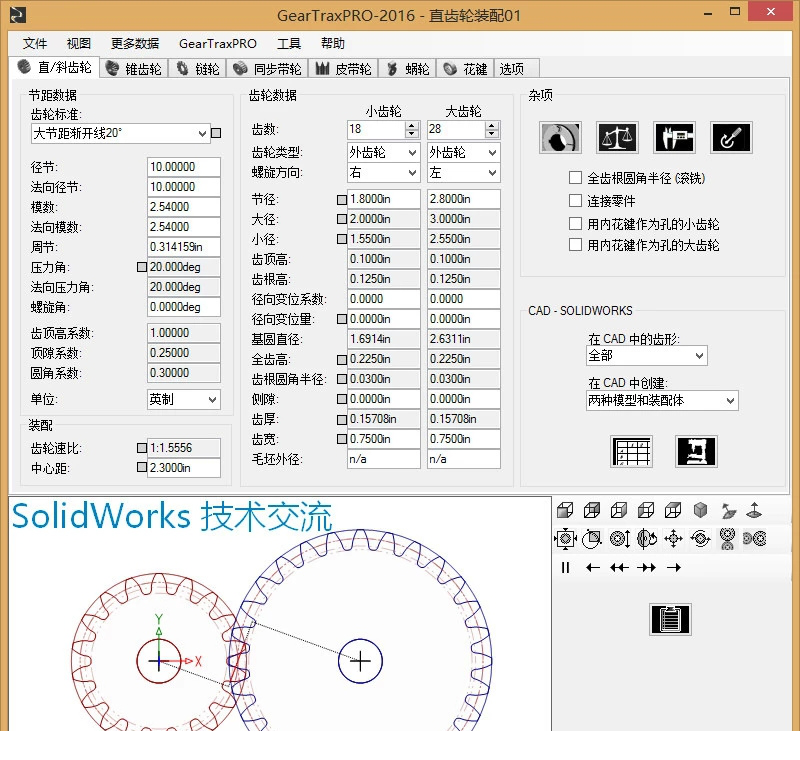The height and width of the screenshot is (760, 800).
Task: Open 小齿轮 螺旋方向 dropdown showing 右
Action: (x=383, y=172)
